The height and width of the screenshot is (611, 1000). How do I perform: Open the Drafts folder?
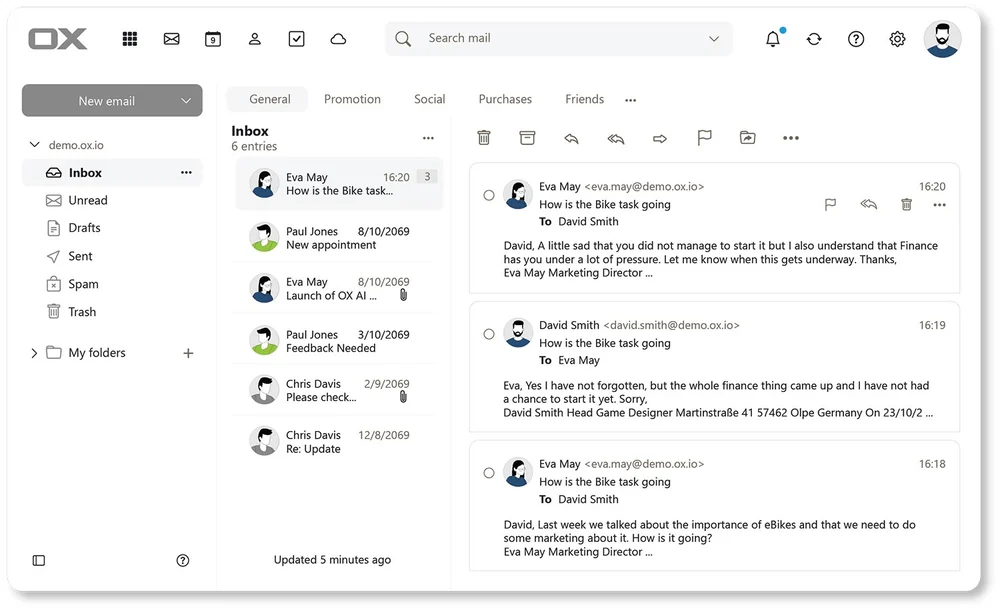coord(84,228)
